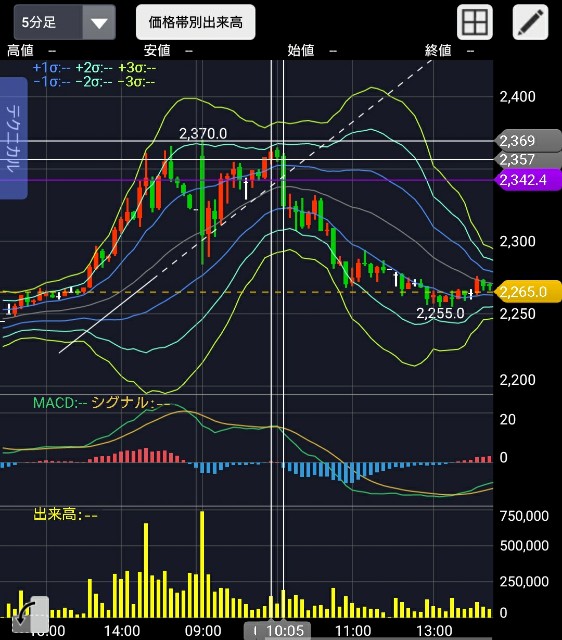Tap the MACD indicator label
Viewport: 562px width, 640px height.
pos(60,403)
